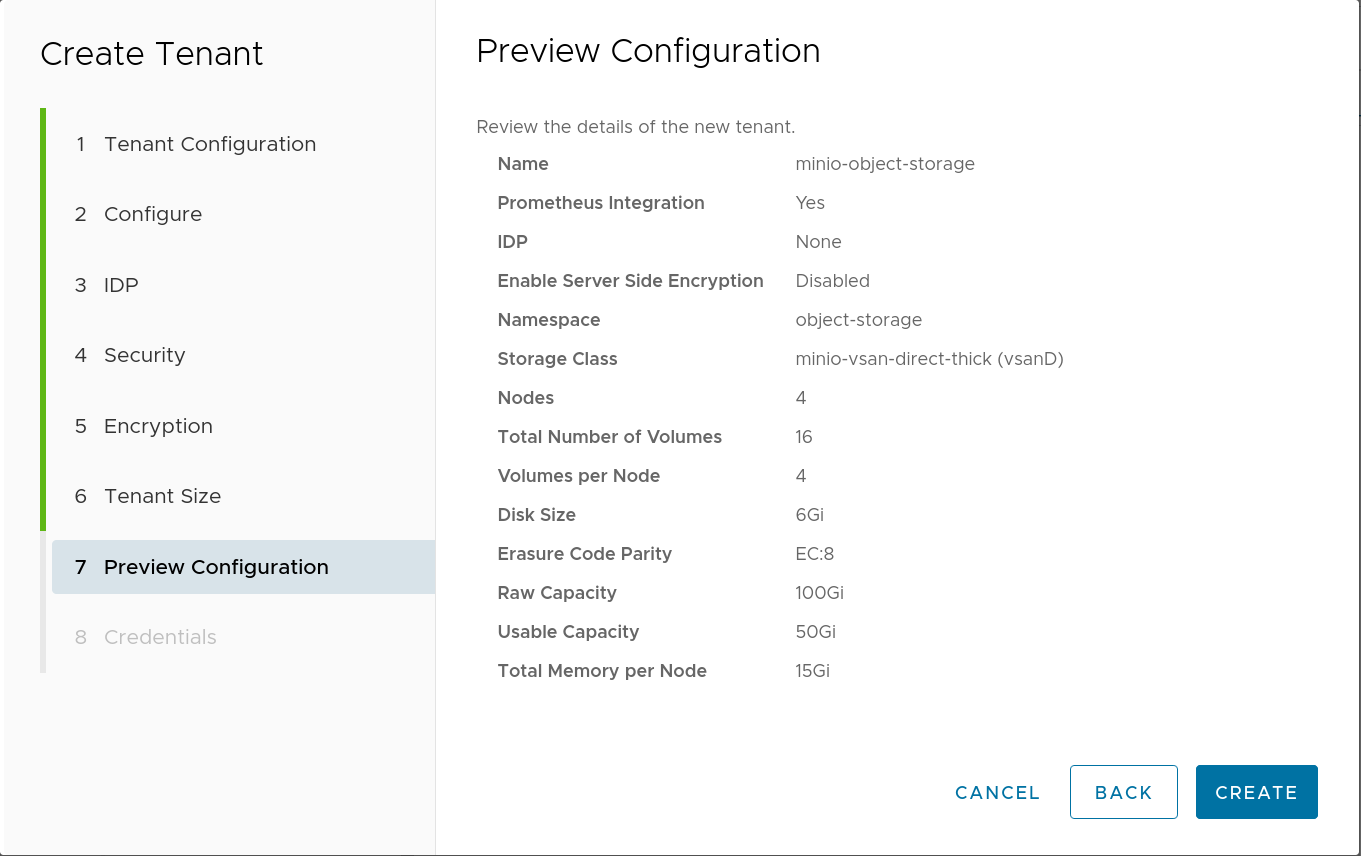
Task: Open the Encryption step
Action: 158,426
